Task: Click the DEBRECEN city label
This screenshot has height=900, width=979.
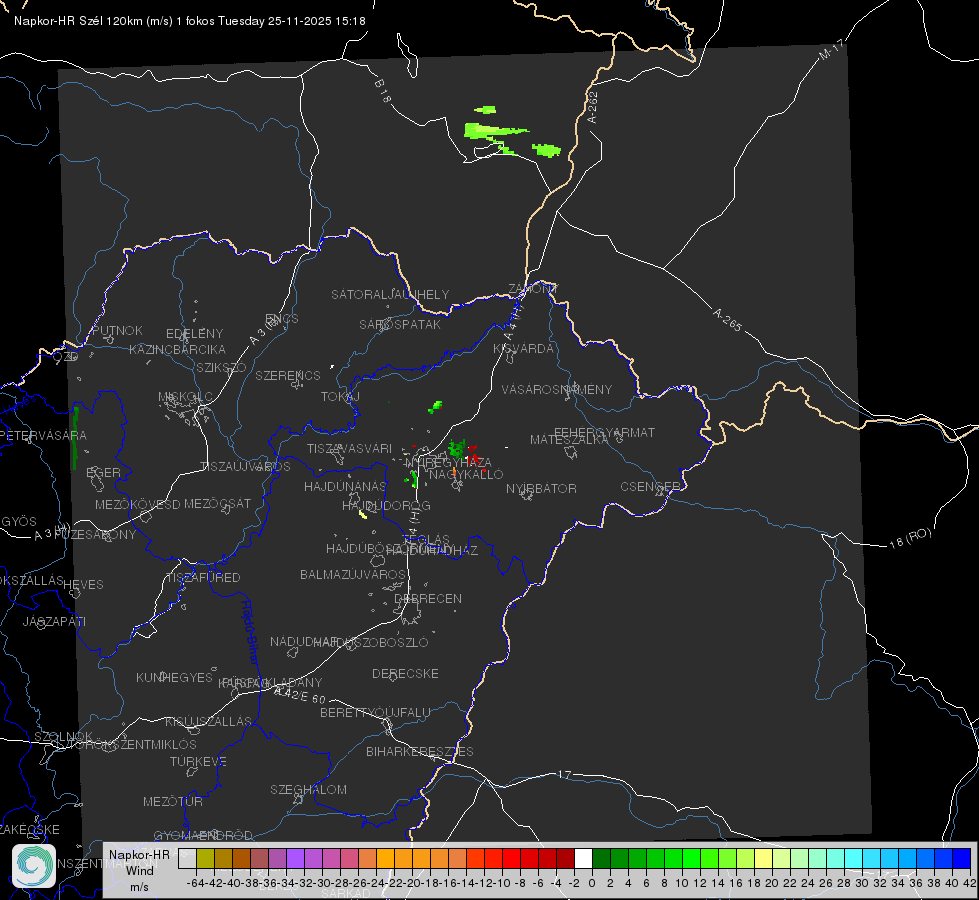Action: [x=428, y=598]
